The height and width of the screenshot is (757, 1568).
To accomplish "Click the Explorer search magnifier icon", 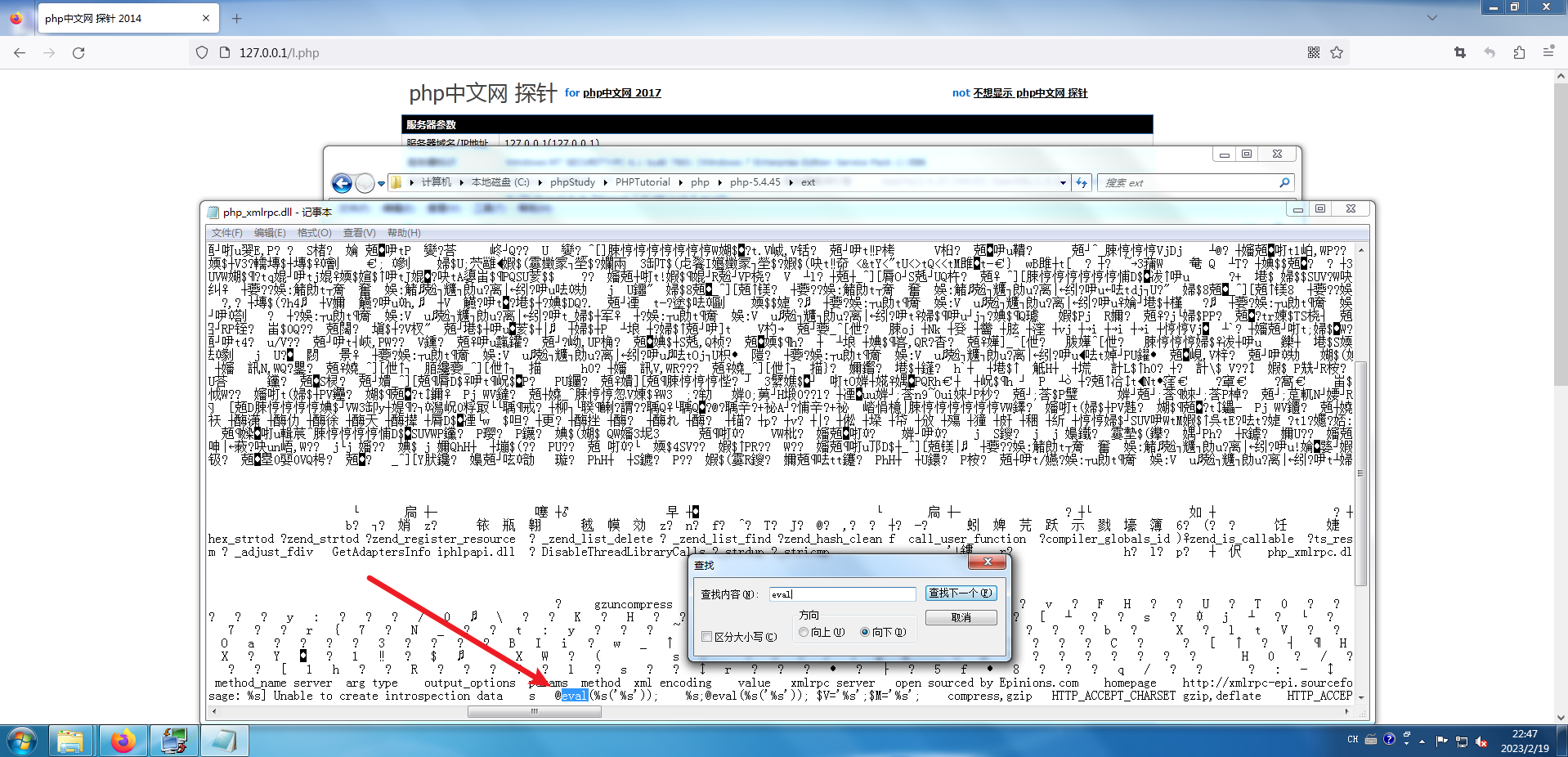I will pos(1284,183).
